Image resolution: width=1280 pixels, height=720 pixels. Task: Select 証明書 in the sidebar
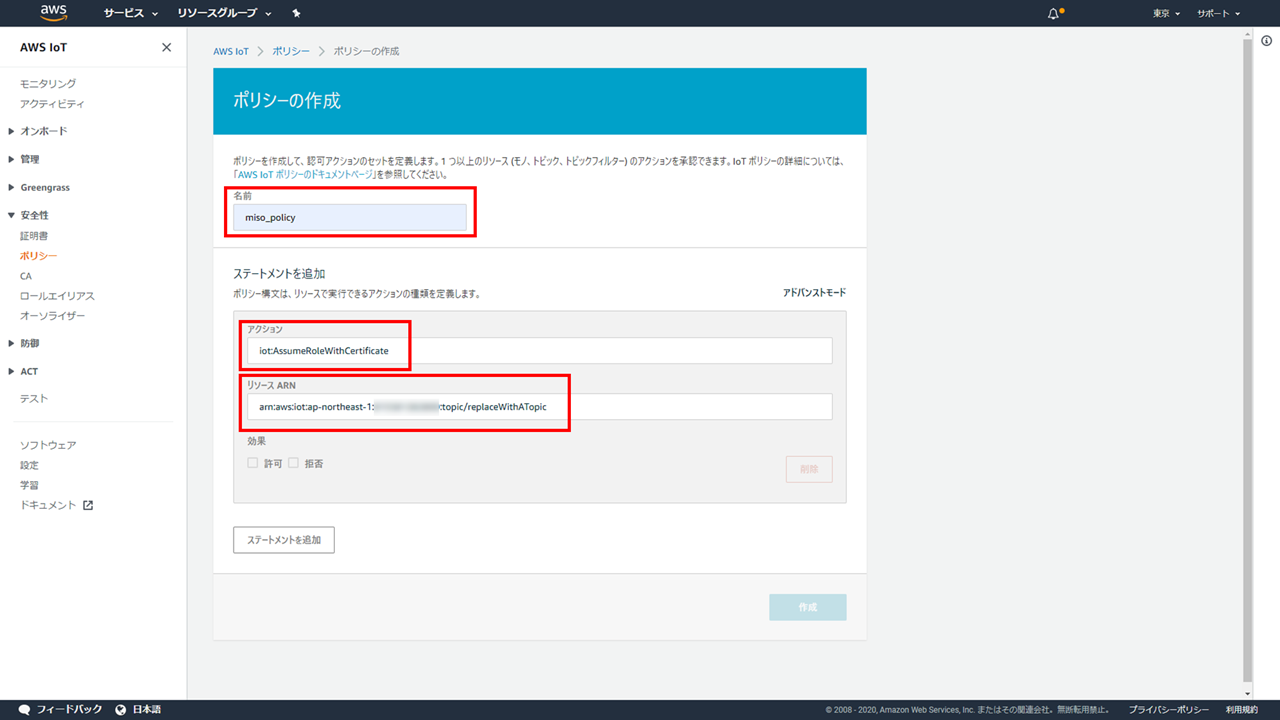(34, 236)
